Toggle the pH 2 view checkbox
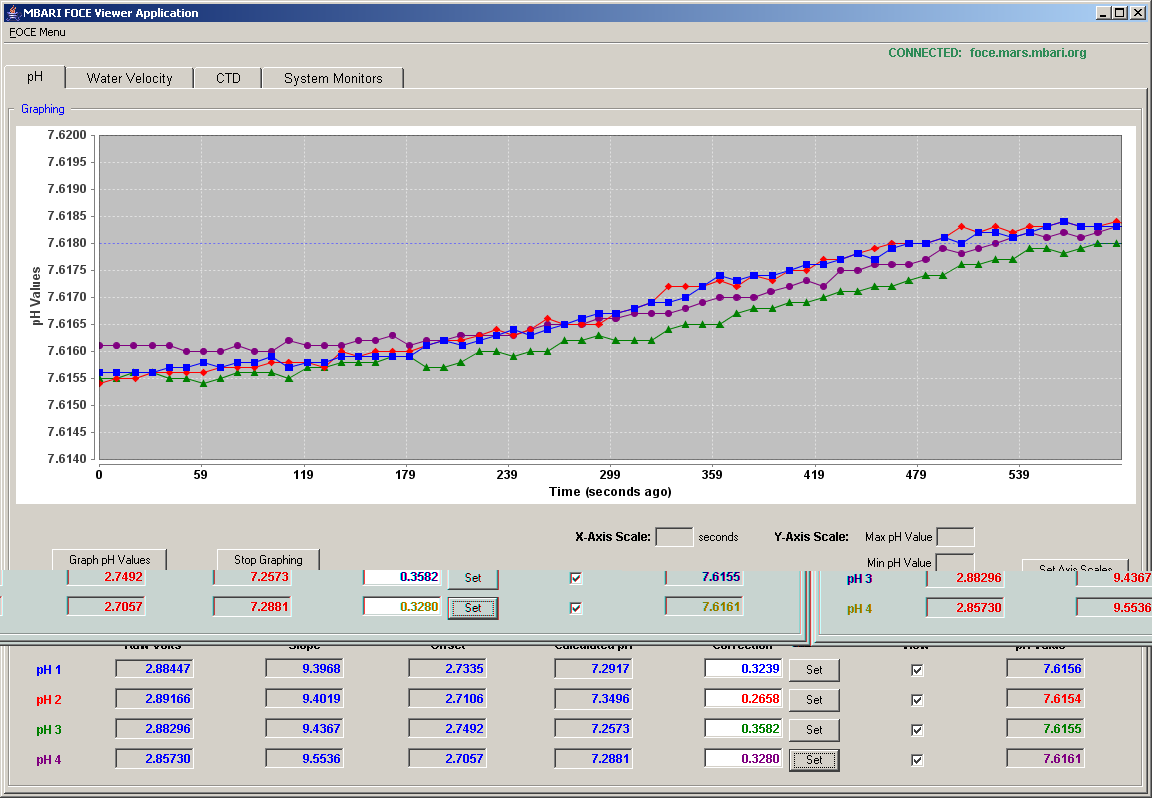The height and width of the screenshot is (798, 1152). click(917, 700)
